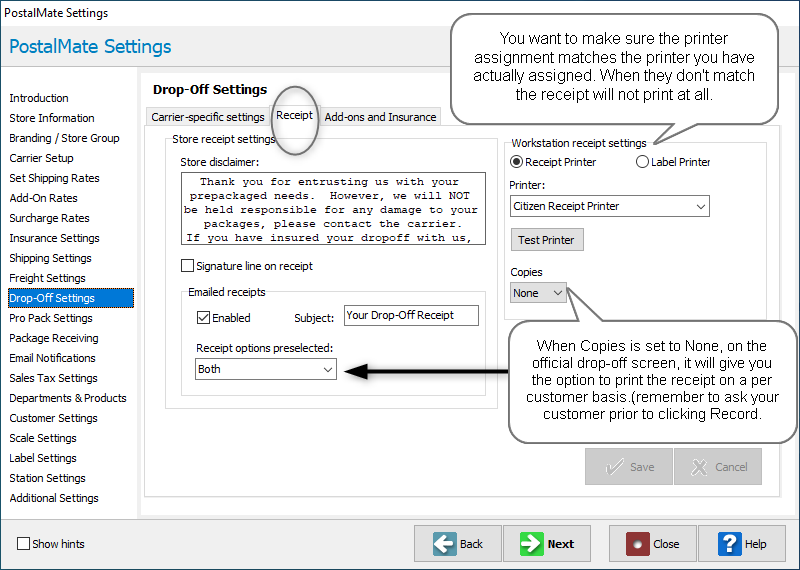
Task: Click the Test Printer button
Action: 547,240
